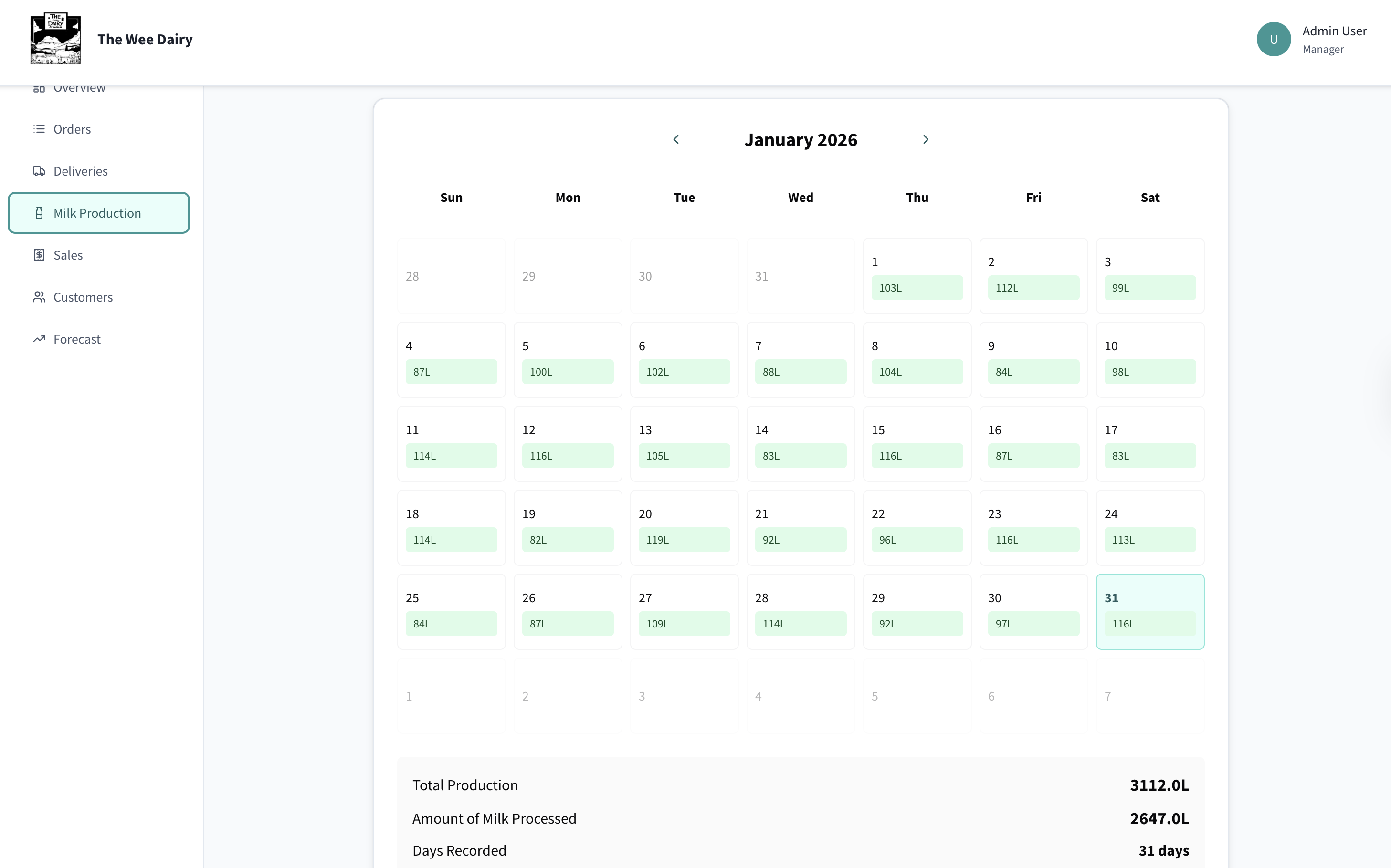Viewport: 1391px width, 868px height.
Task: Open the Forecast page from sidebar
Action: coord(77,339)
